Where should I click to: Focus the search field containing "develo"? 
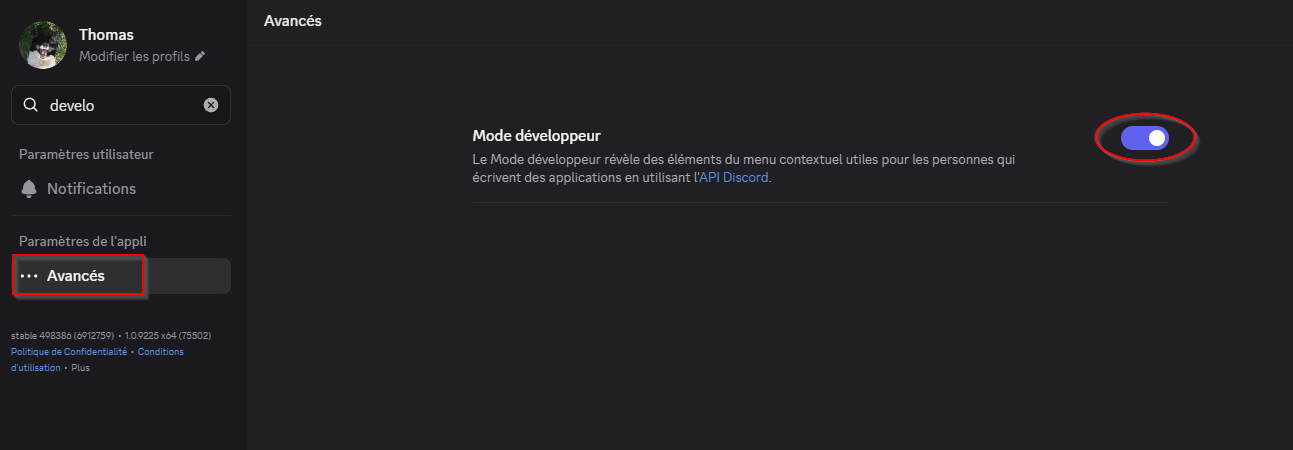point(120,105)
